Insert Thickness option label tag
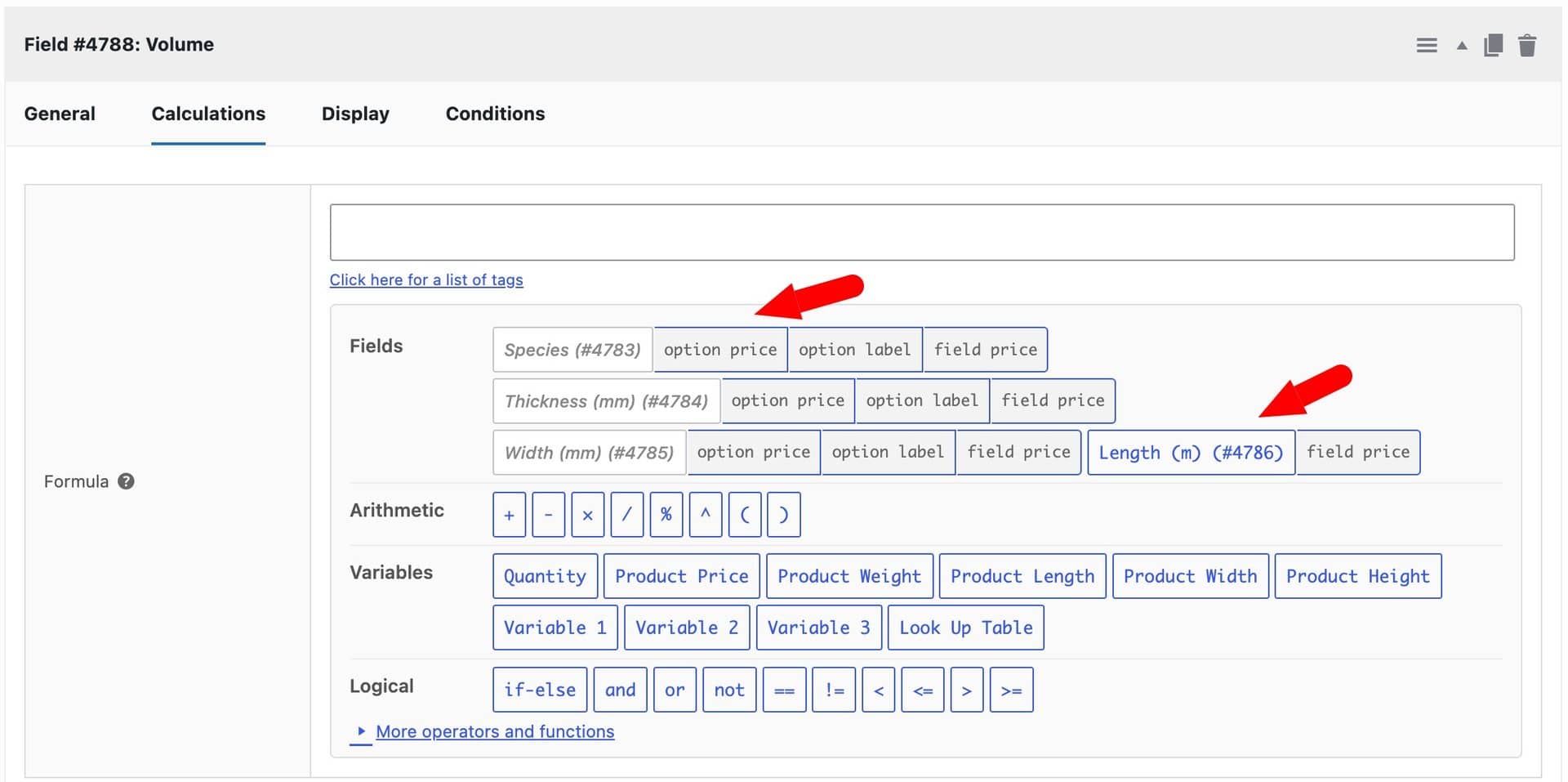The image size is (1568, 782). tap(922, 400)
